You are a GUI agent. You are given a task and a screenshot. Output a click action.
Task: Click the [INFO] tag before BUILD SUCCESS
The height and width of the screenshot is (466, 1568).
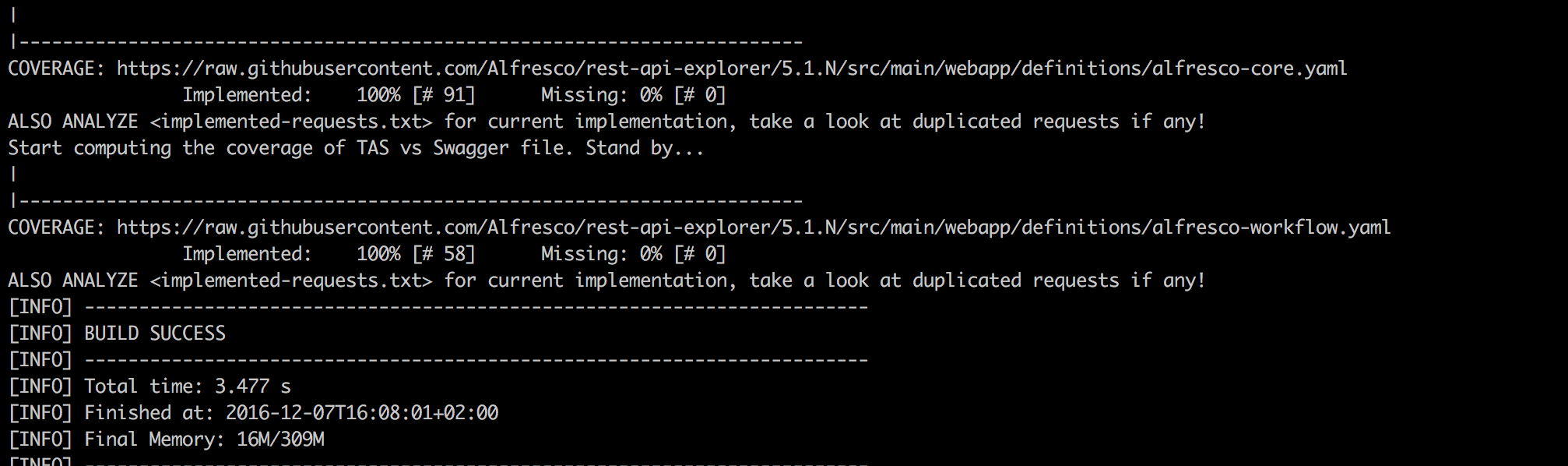click(40, 334)
